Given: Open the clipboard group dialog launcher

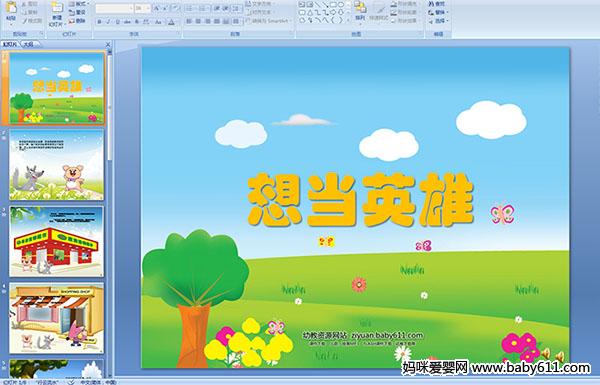Looking at the screenshot, I should tap(42, 34).
